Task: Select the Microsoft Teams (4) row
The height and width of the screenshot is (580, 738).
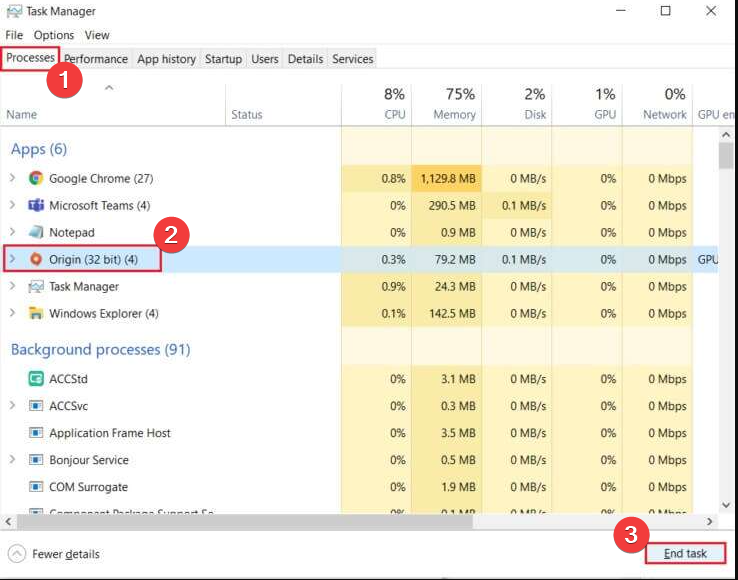Action: (360, 205)
